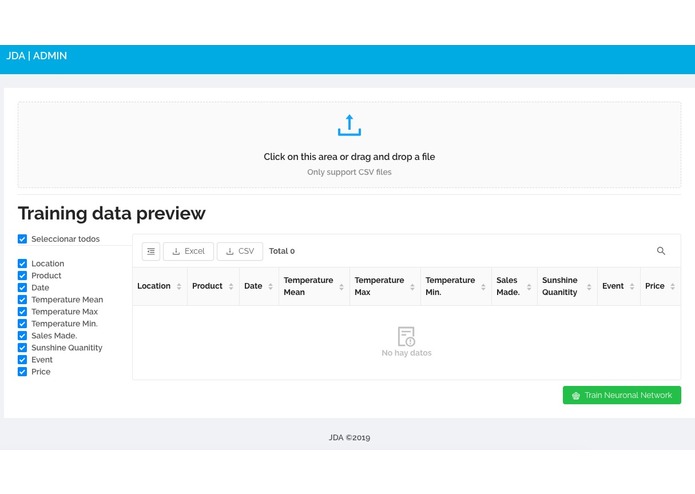The width and height of the screenshot is (695, 494).
Task: Open the table search magnifier icon
Action: click(661, 251)
